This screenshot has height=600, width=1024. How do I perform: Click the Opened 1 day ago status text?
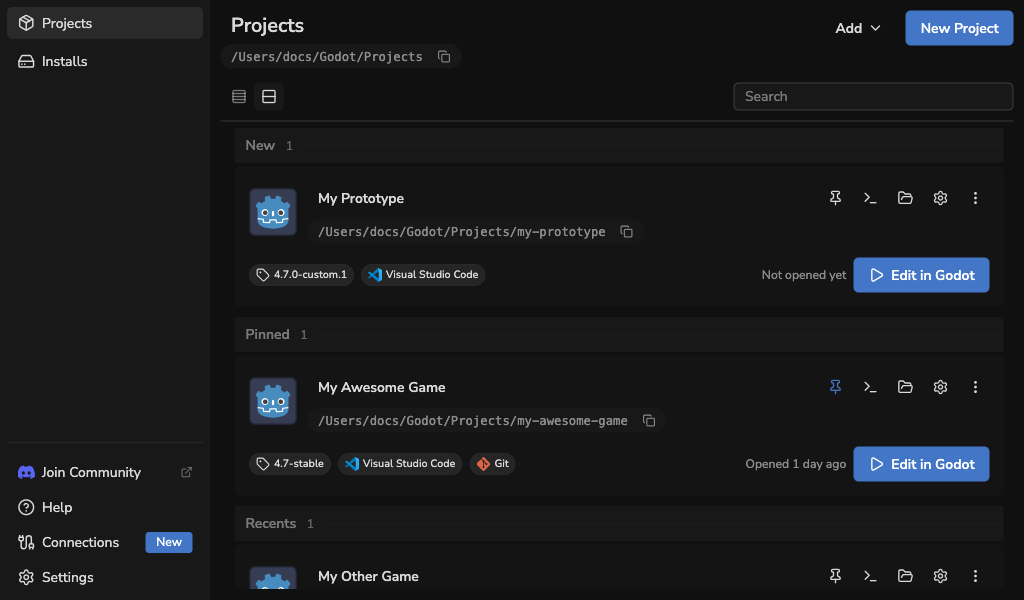pyautogui.click(x=795, y=464)
